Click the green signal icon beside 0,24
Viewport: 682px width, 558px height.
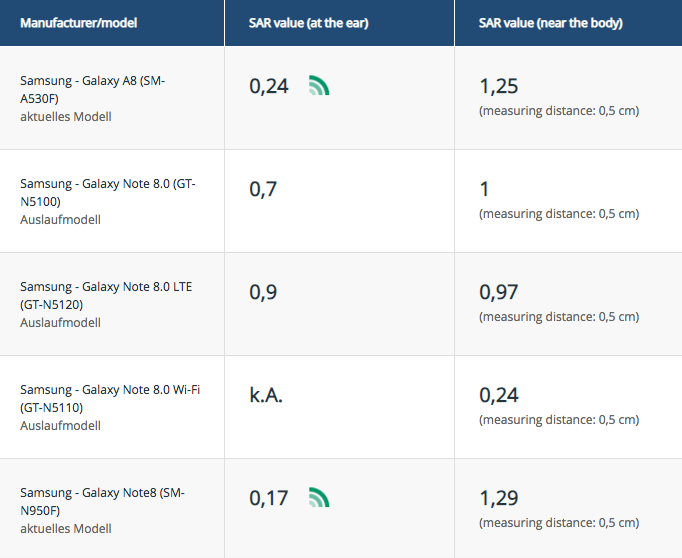(x=319, y=86)
